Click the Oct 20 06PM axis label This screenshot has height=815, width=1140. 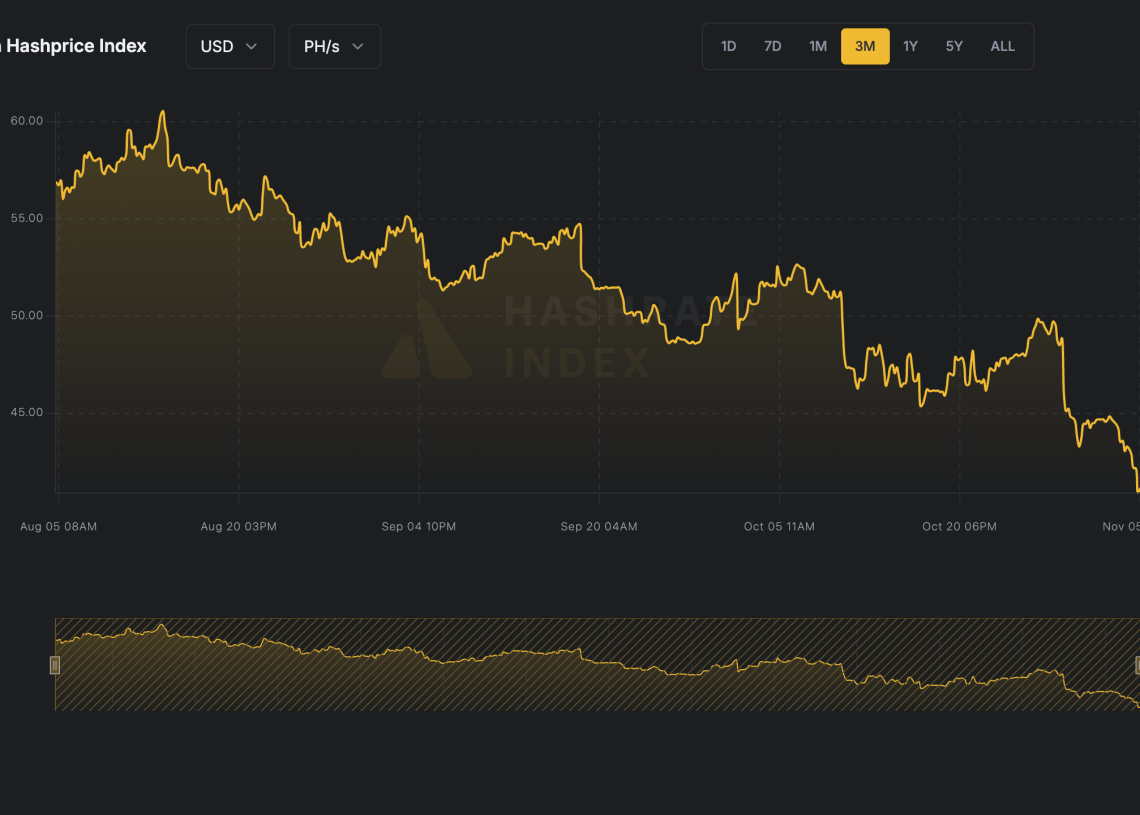[x=959, y=526]
